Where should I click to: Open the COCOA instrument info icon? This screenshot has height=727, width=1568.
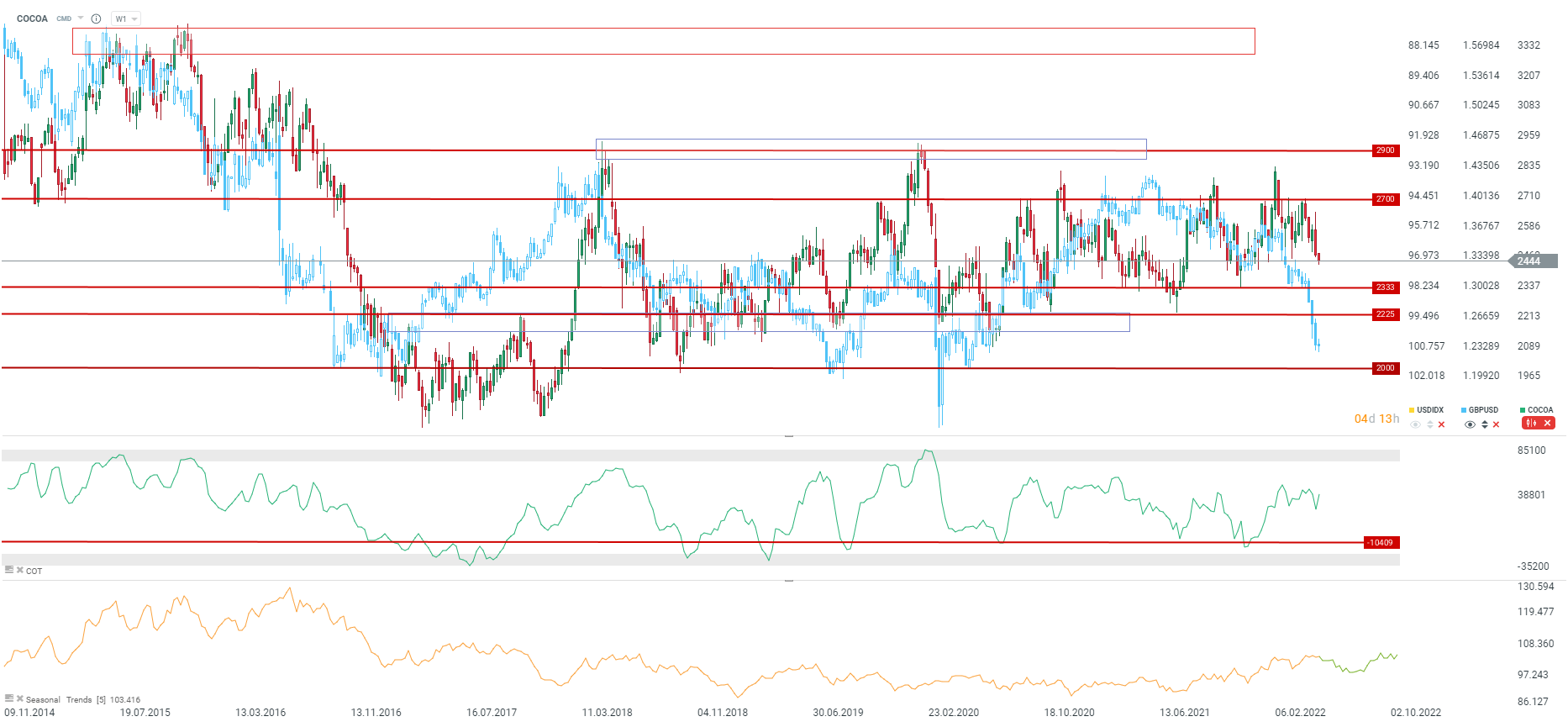point(96,18)
